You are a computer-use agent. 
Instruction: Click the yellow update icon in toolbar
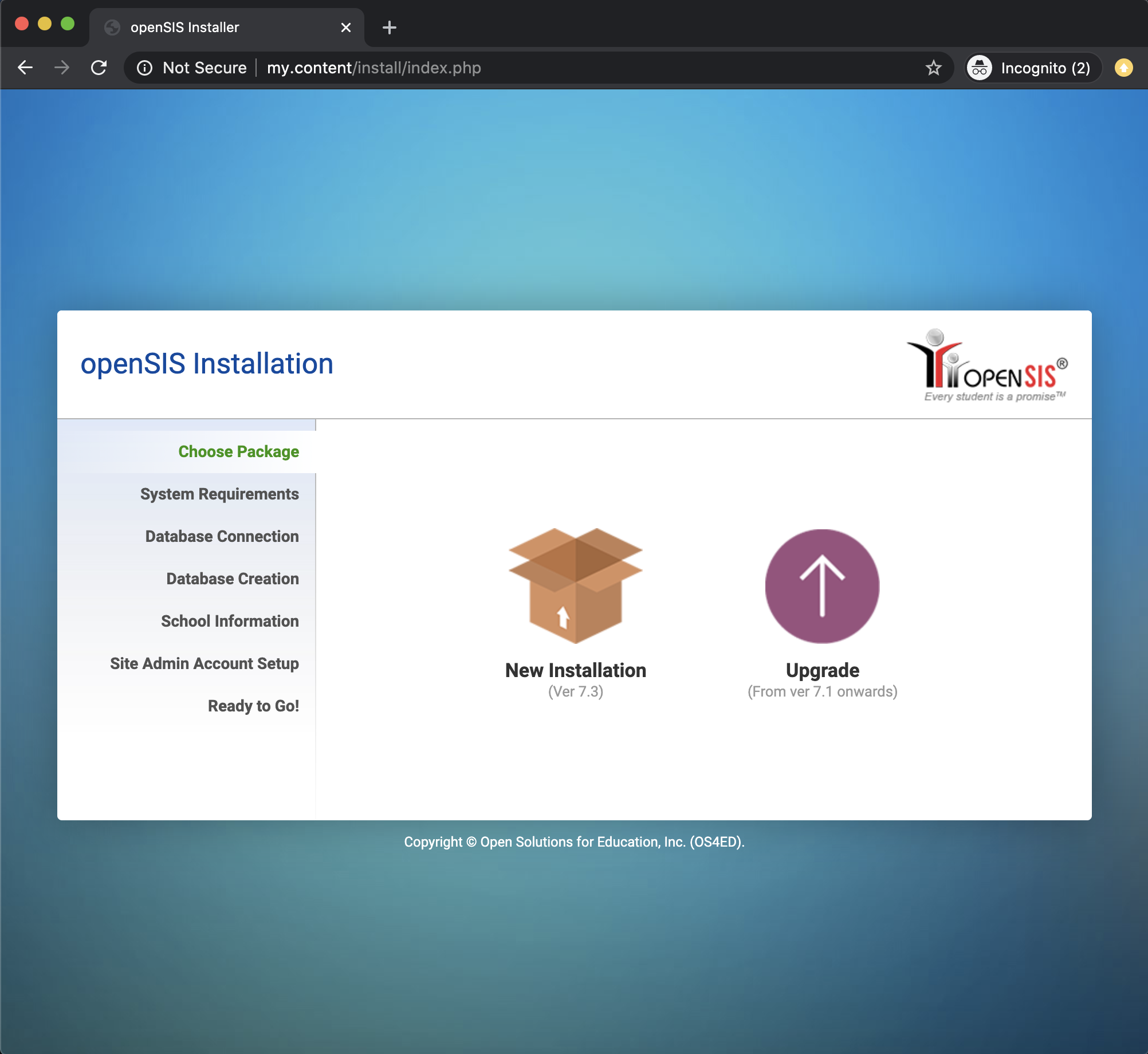click(x=1123, y=68)
